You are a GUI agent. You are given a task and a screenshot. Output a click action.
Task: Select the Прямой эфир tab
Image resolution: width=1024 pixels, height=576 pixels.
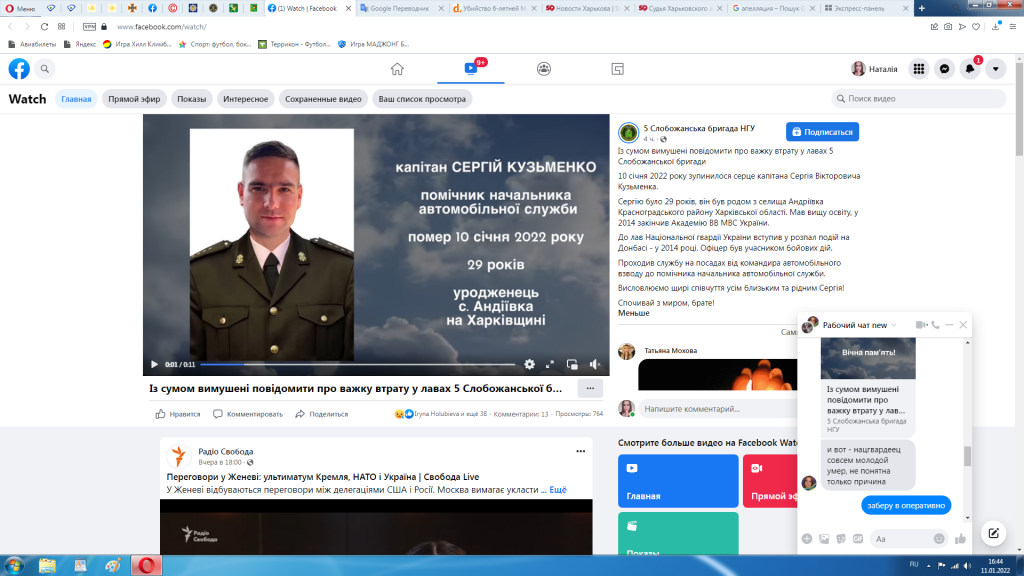click(134, 99)
